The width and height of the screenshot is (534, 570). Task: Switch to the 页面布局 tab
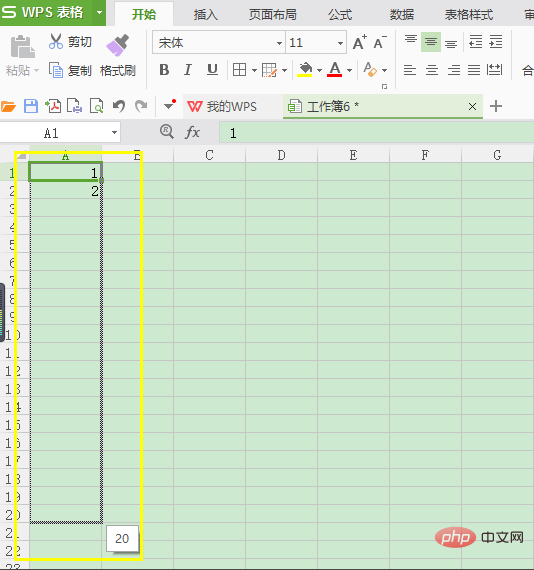click(x=273, y=15)
